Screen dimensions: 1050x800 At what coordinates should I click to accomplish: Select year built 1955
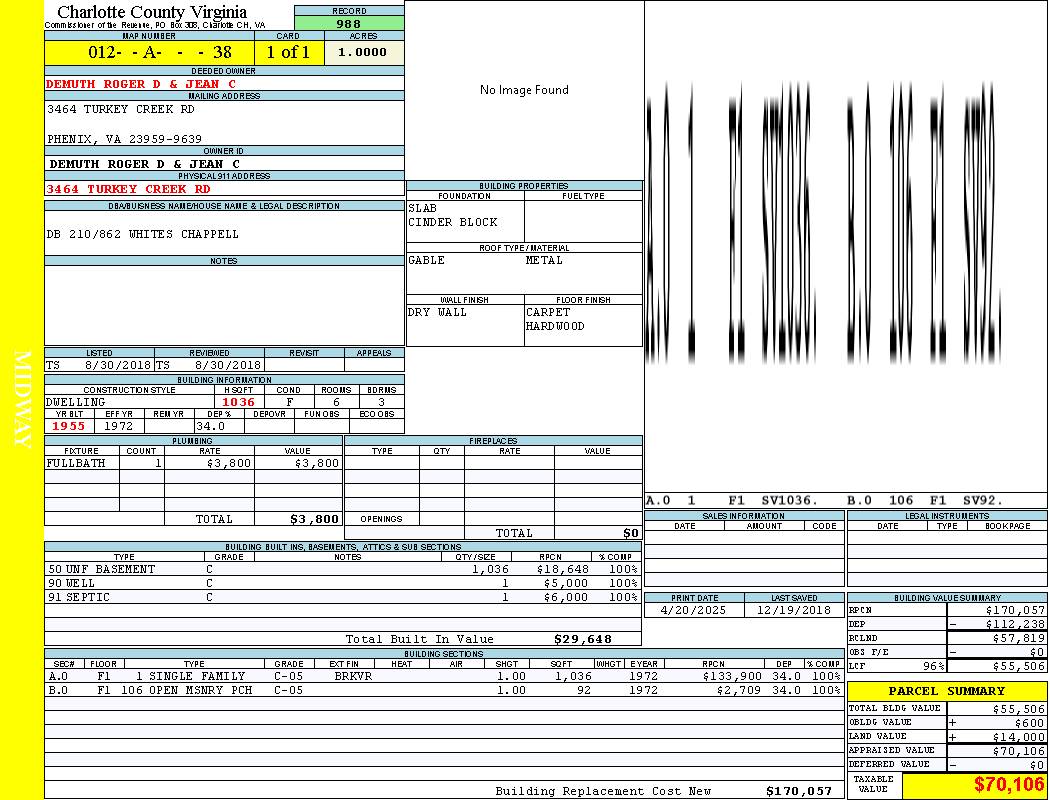tap(68, 426)
